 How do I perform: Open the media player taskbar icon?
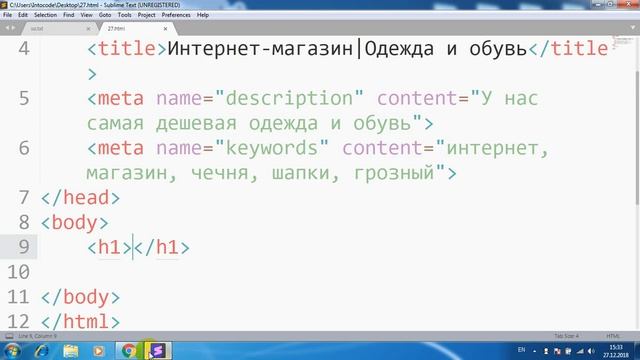98,351
